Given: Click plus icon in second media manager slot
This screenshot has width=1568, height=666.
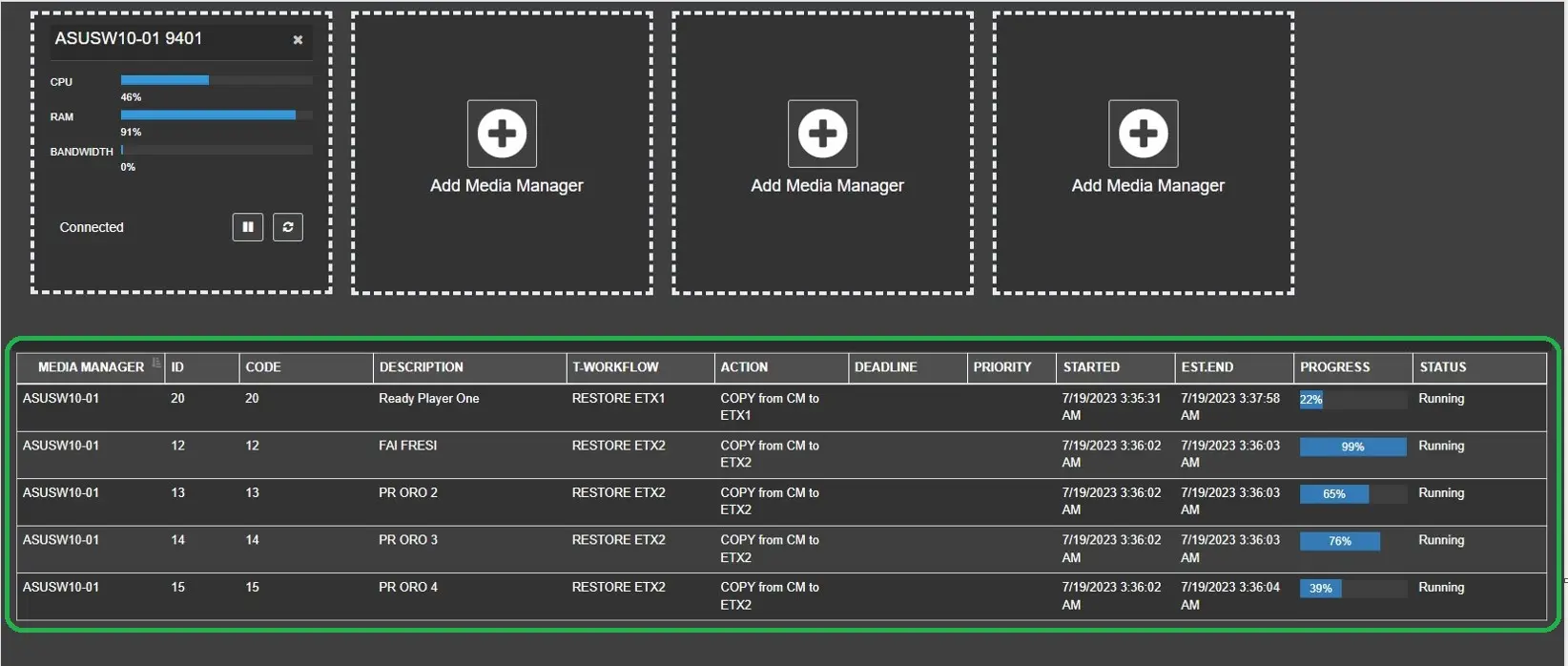Looking at the screenshot, I should (502, 134).
